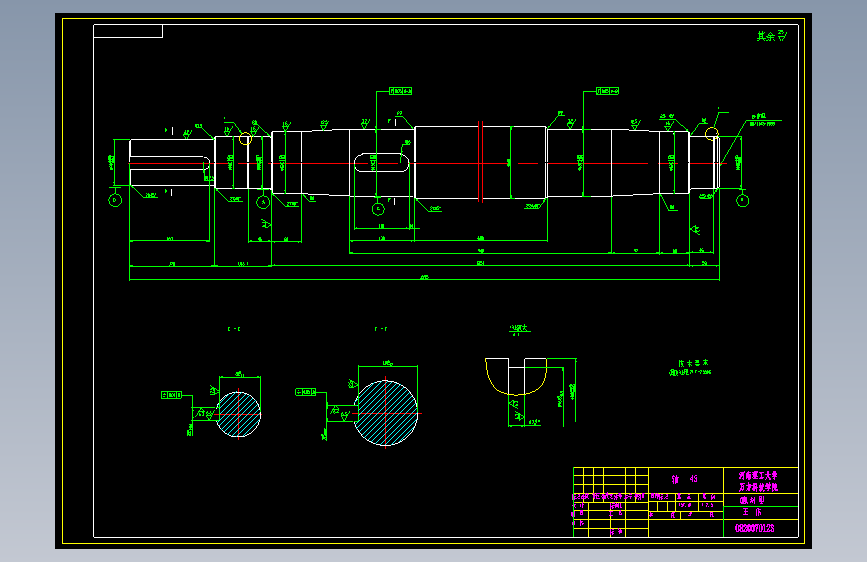Select the long slot on the shaft's left end

170,163
